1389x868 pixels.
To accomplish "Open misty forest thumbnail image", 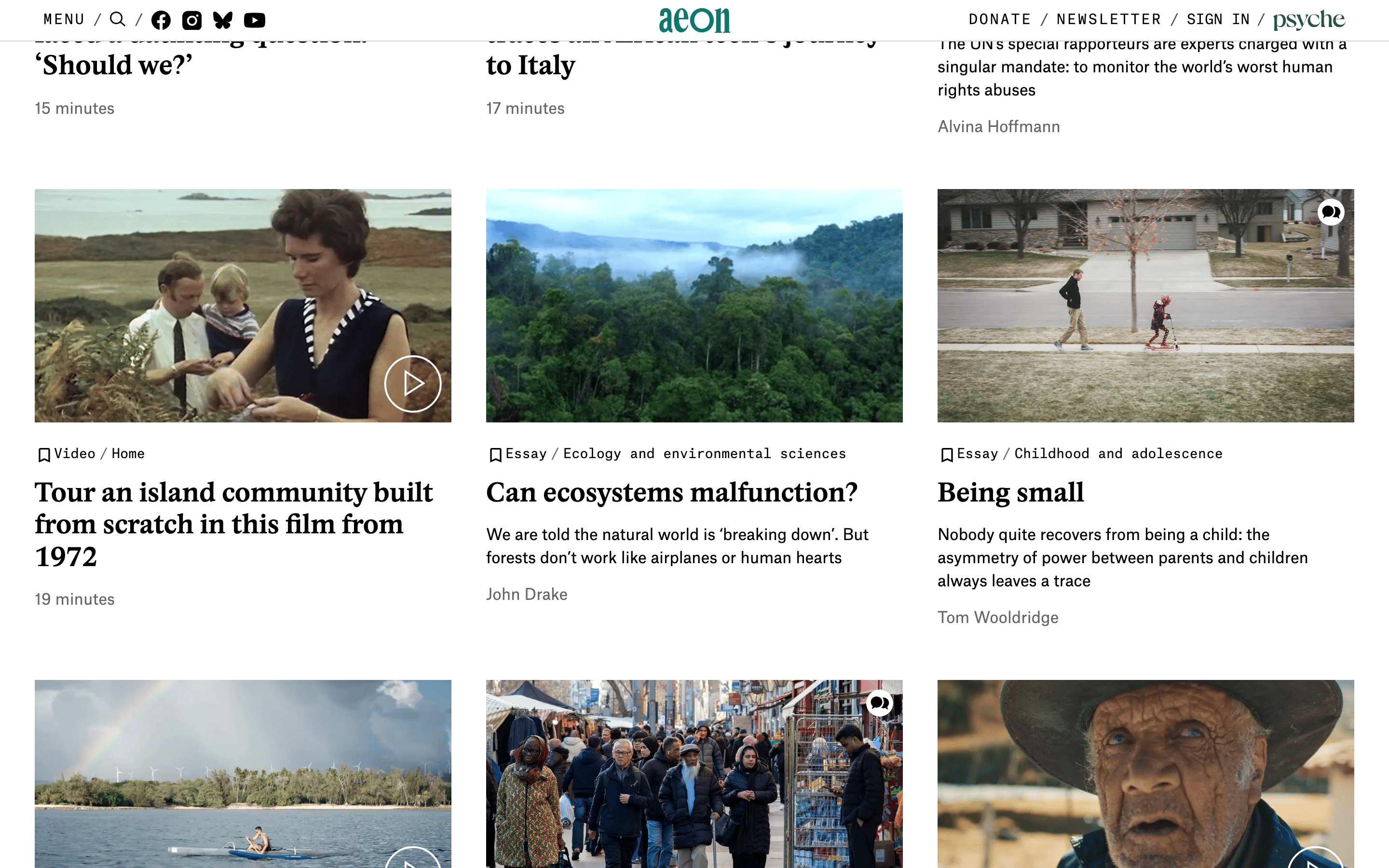I will 694,306.
